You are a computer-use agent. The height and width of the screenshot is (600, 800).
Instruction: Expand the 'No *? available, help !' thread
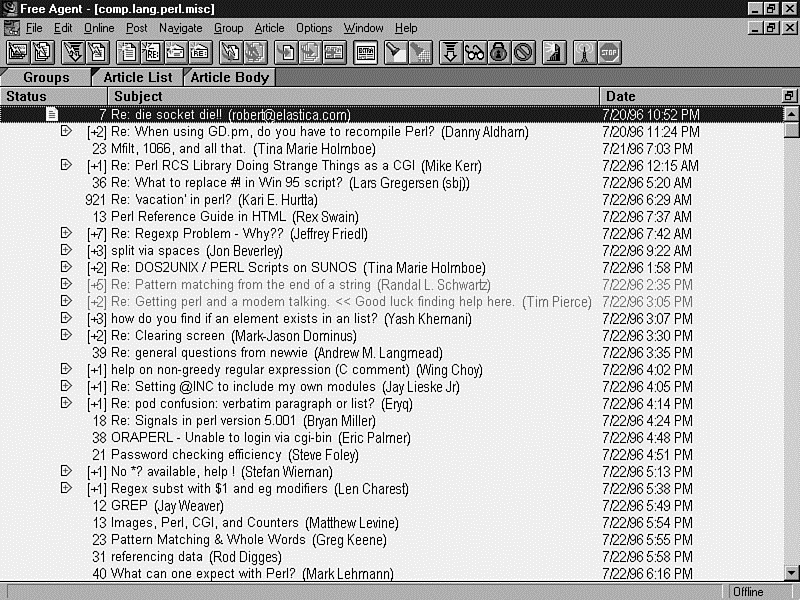pyautogui.click(x=66, y=470)
